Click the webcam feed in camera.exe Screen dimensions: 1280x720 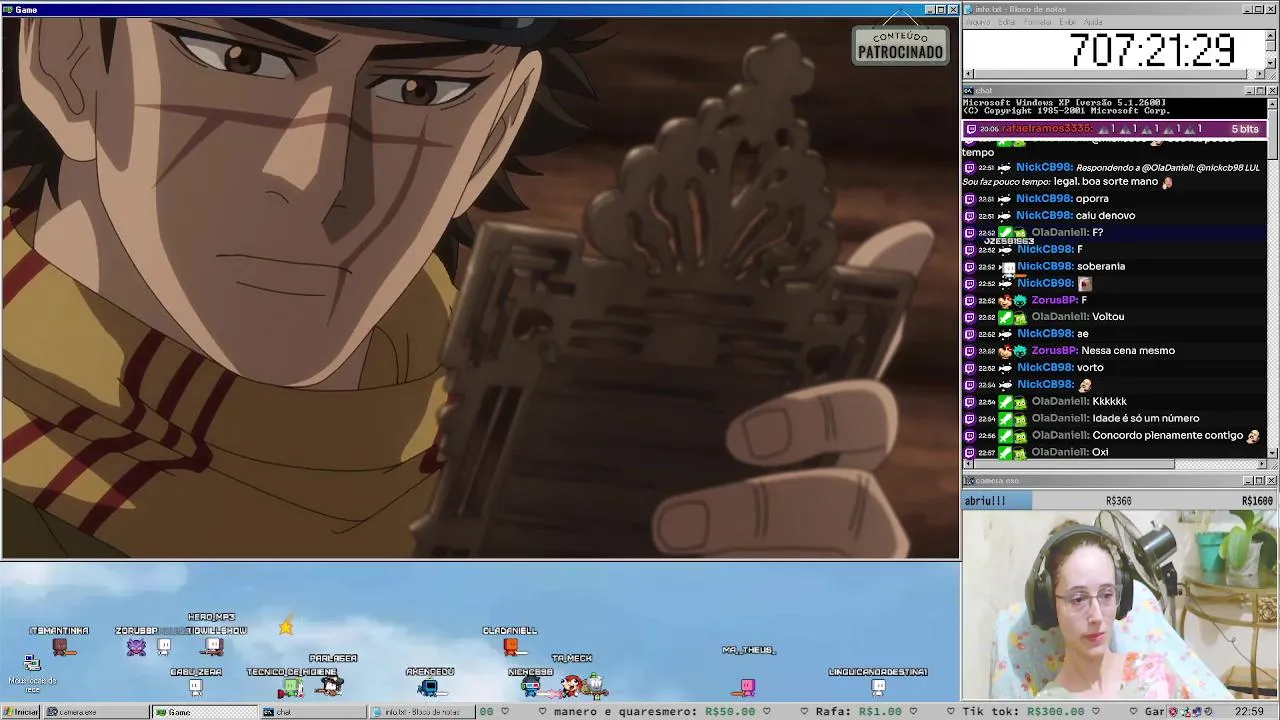click(x=1120, y=605)
